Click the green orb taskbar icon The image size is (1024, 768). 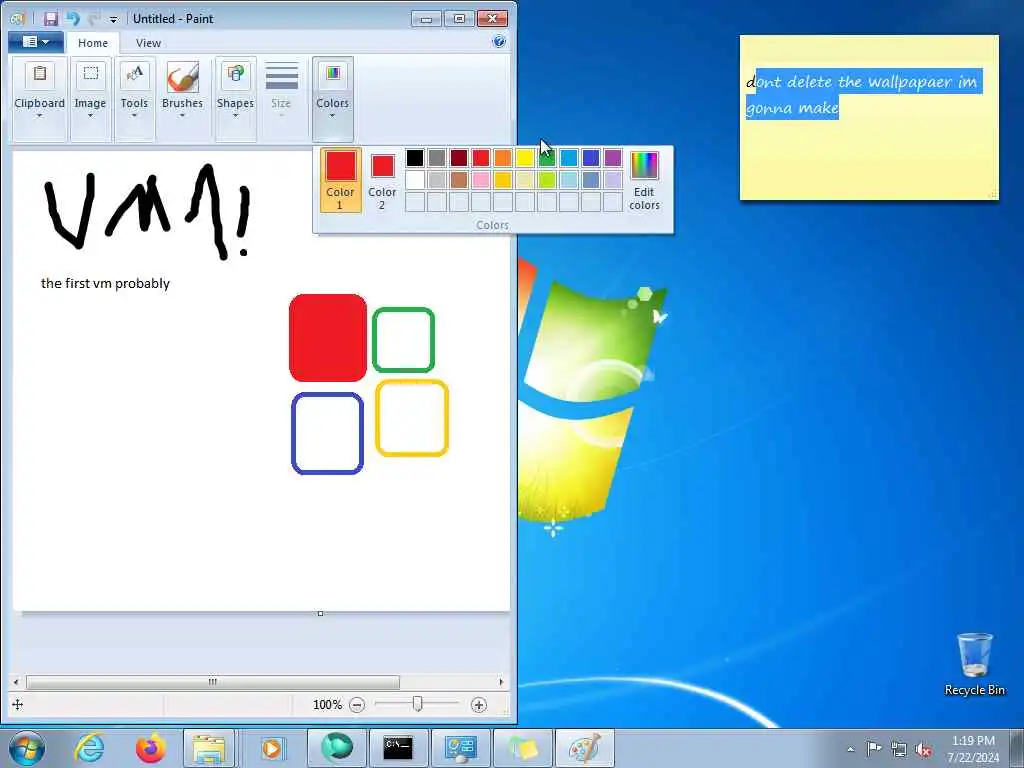tap(336, 748)
